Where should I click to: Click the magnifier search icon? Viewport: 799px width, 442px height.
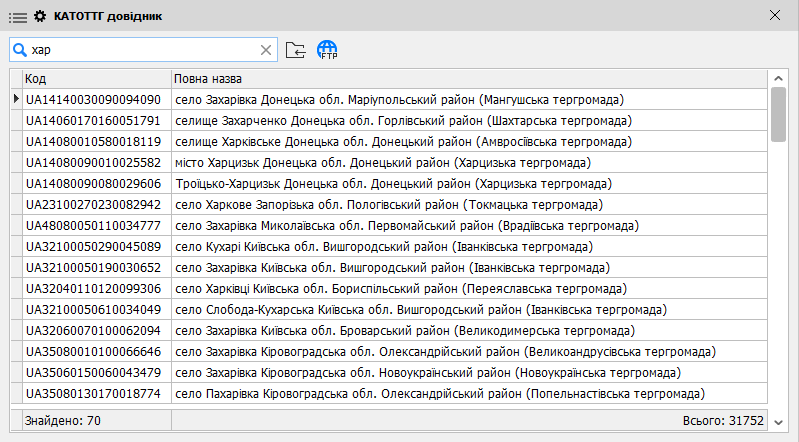point(19,50)
